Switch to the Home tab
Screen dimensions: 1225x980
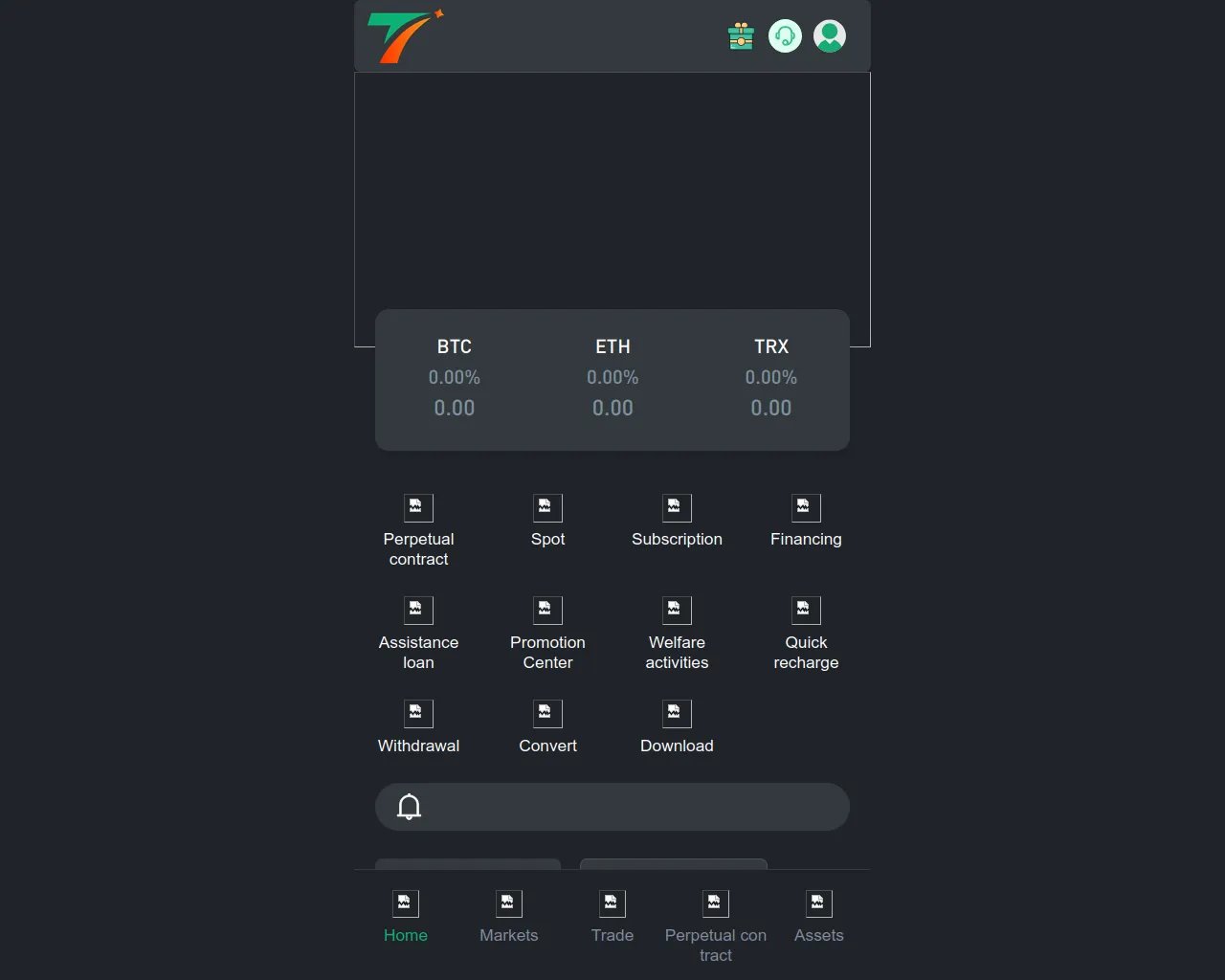click(x=406, y=917)
